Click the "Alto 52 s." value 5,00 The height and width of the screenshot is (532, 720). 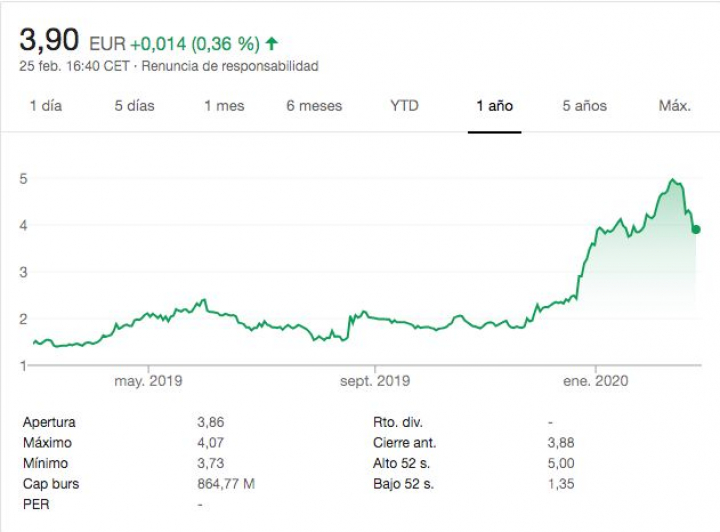point(561,463)
